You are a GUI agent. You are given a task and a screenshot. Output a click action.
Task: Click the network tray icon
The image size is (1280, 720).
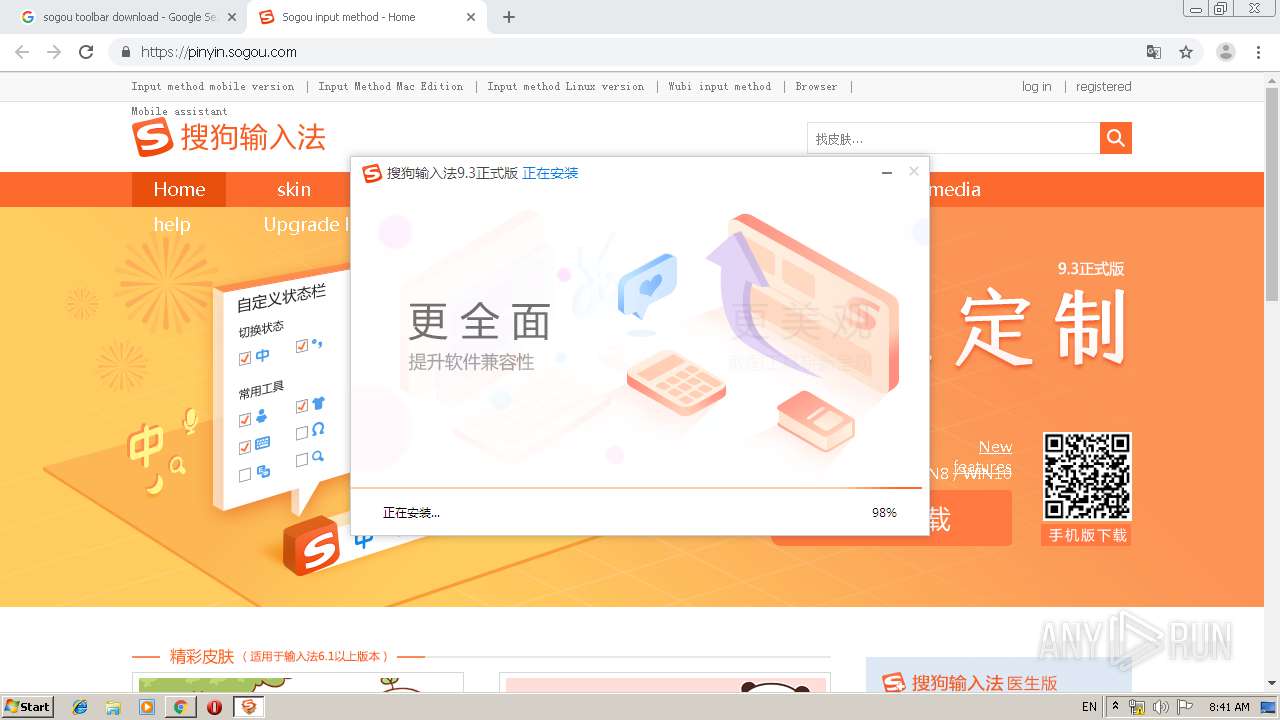1137,707
